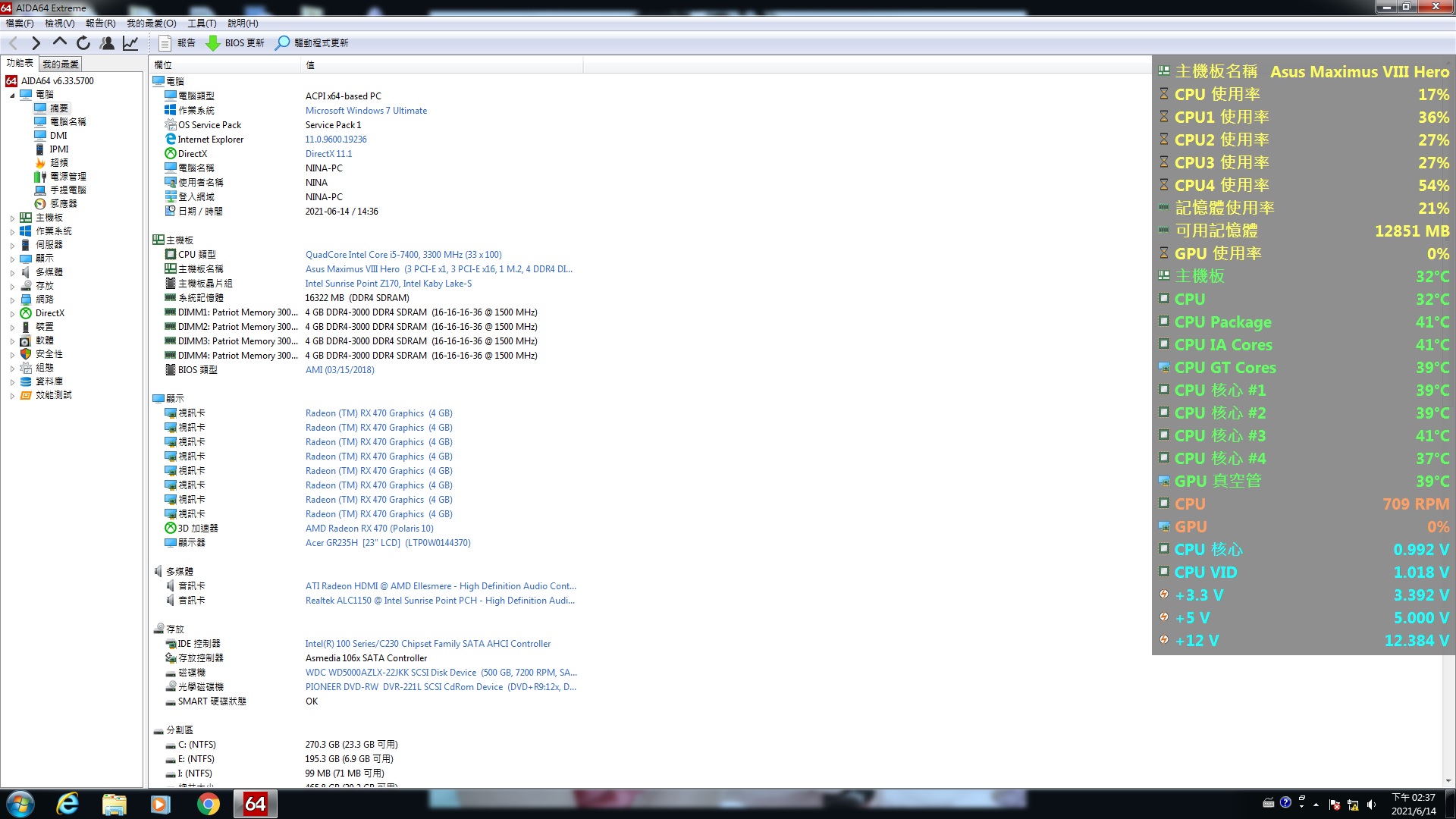
Task: Click BIOS 更新 toolbar button
Action: pos(235,43)
